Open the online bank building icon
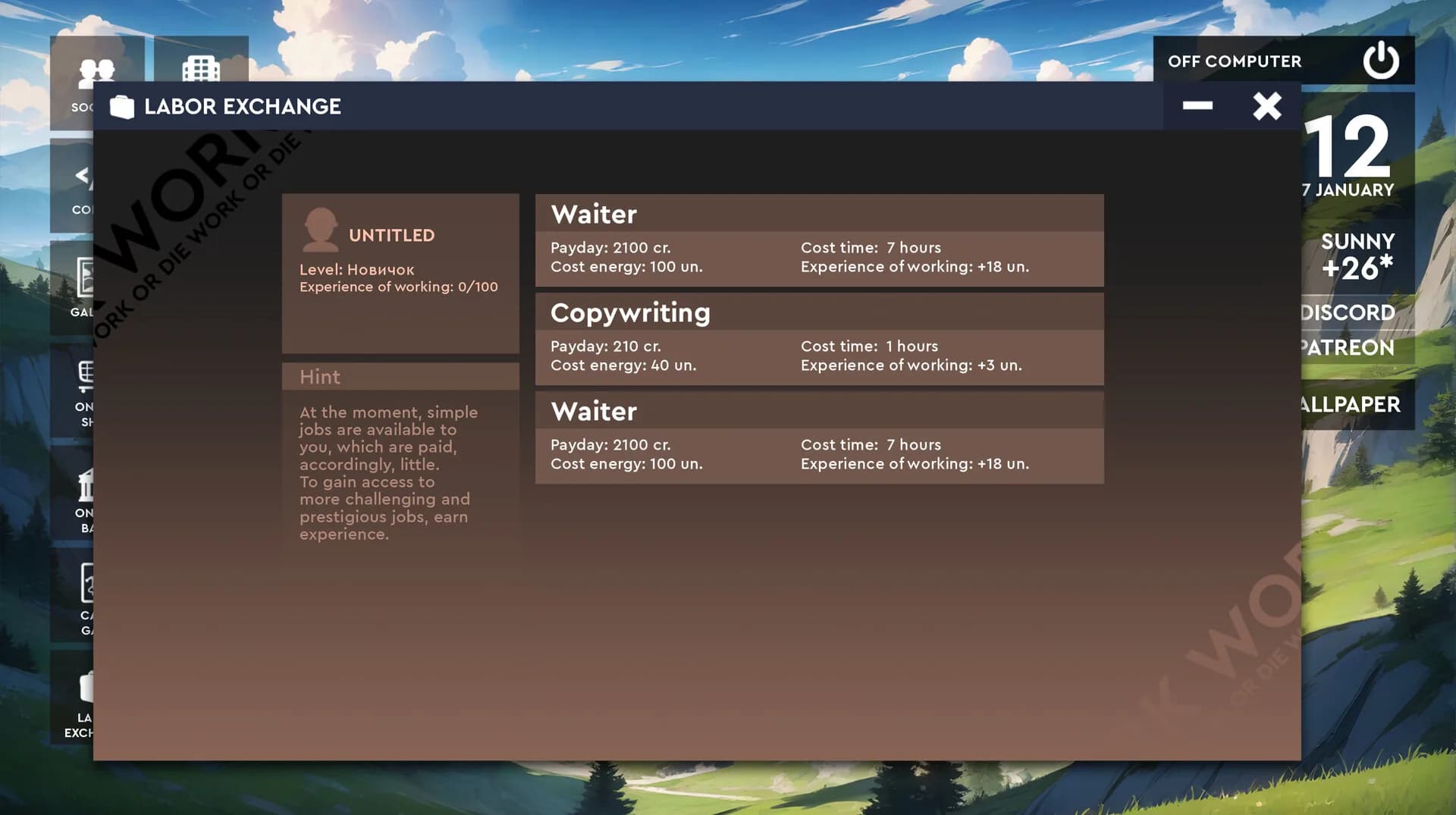This screenshot has width=1456, height=815. pyautogui.click(x=86, y=485)
